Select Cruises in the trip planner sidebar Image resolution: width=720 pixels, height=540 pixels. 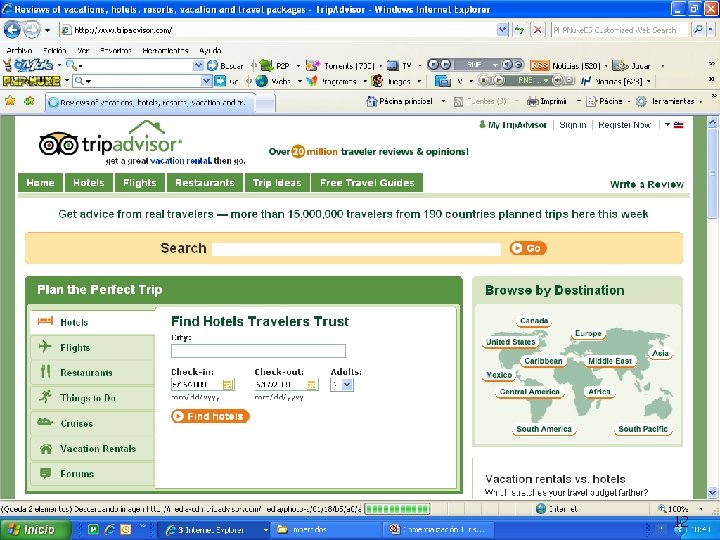click(x=93, y=423)
